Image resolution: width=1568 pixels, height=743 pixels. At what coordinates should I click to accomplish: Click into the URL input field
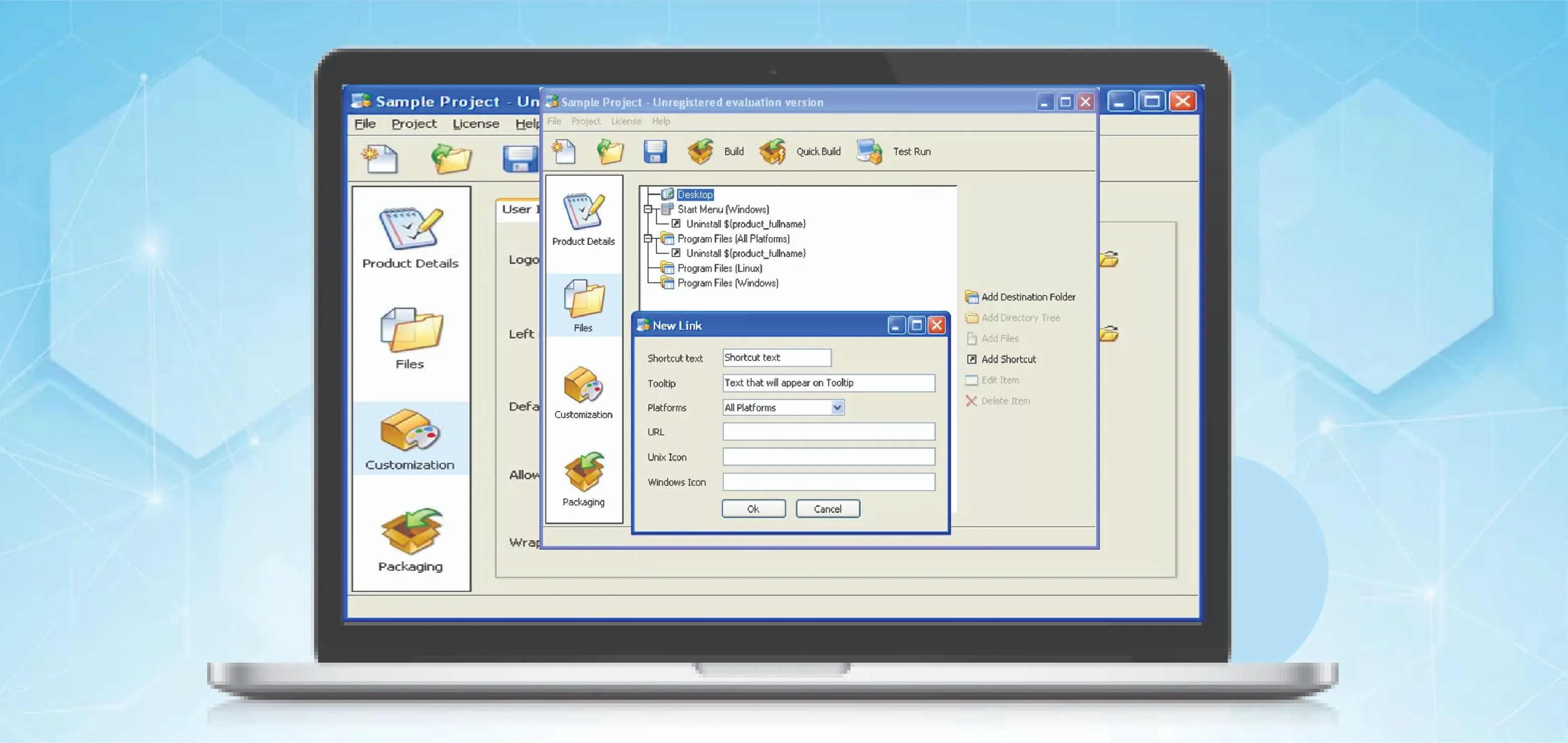click(828, 432)
